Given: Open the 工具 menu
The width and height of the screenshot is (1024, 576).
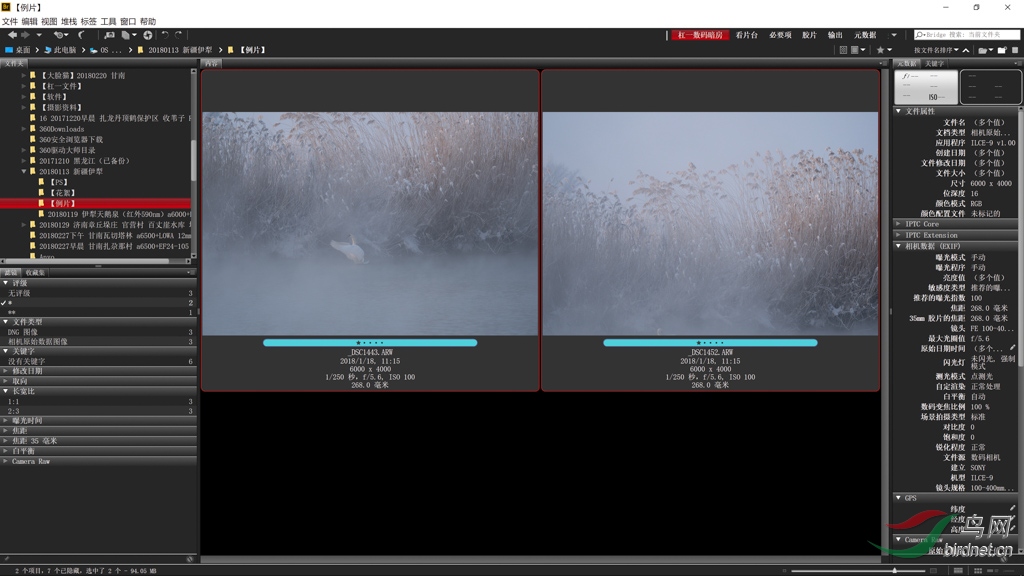Looking at the screenshot, I should (108, 21).
